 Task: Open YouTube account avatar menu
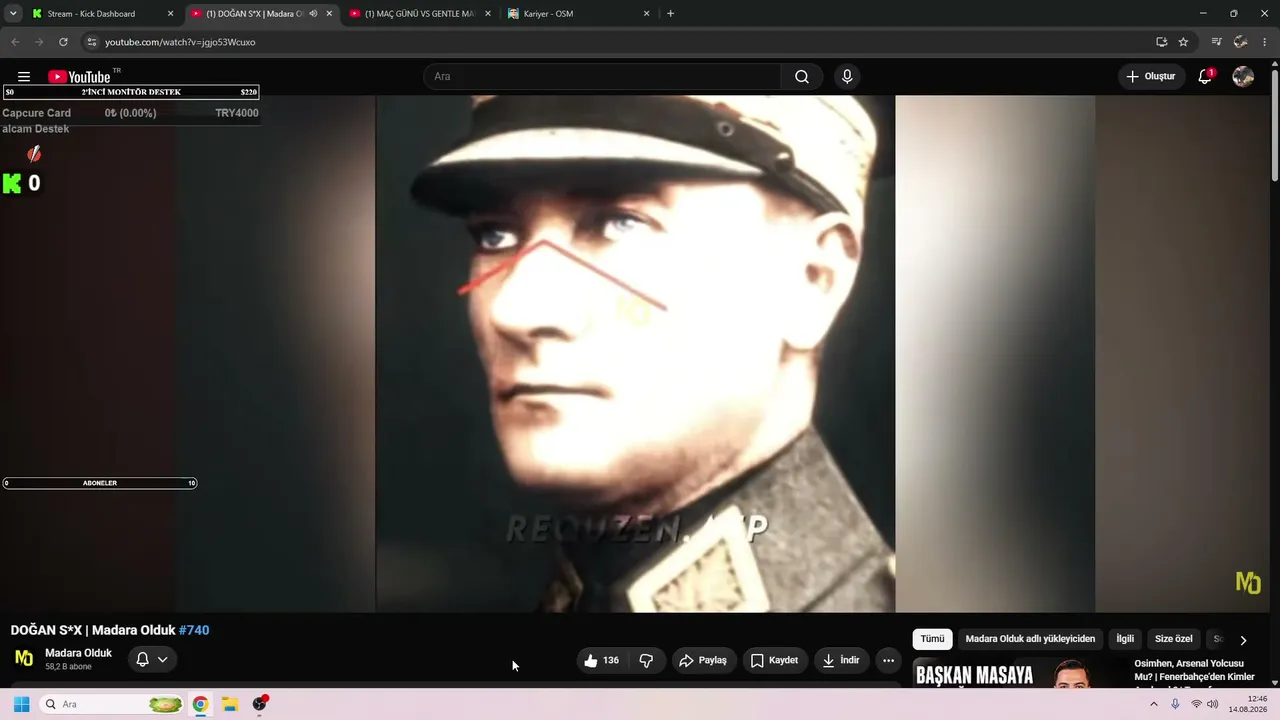pyautogui.click(x=1243, y=77)
